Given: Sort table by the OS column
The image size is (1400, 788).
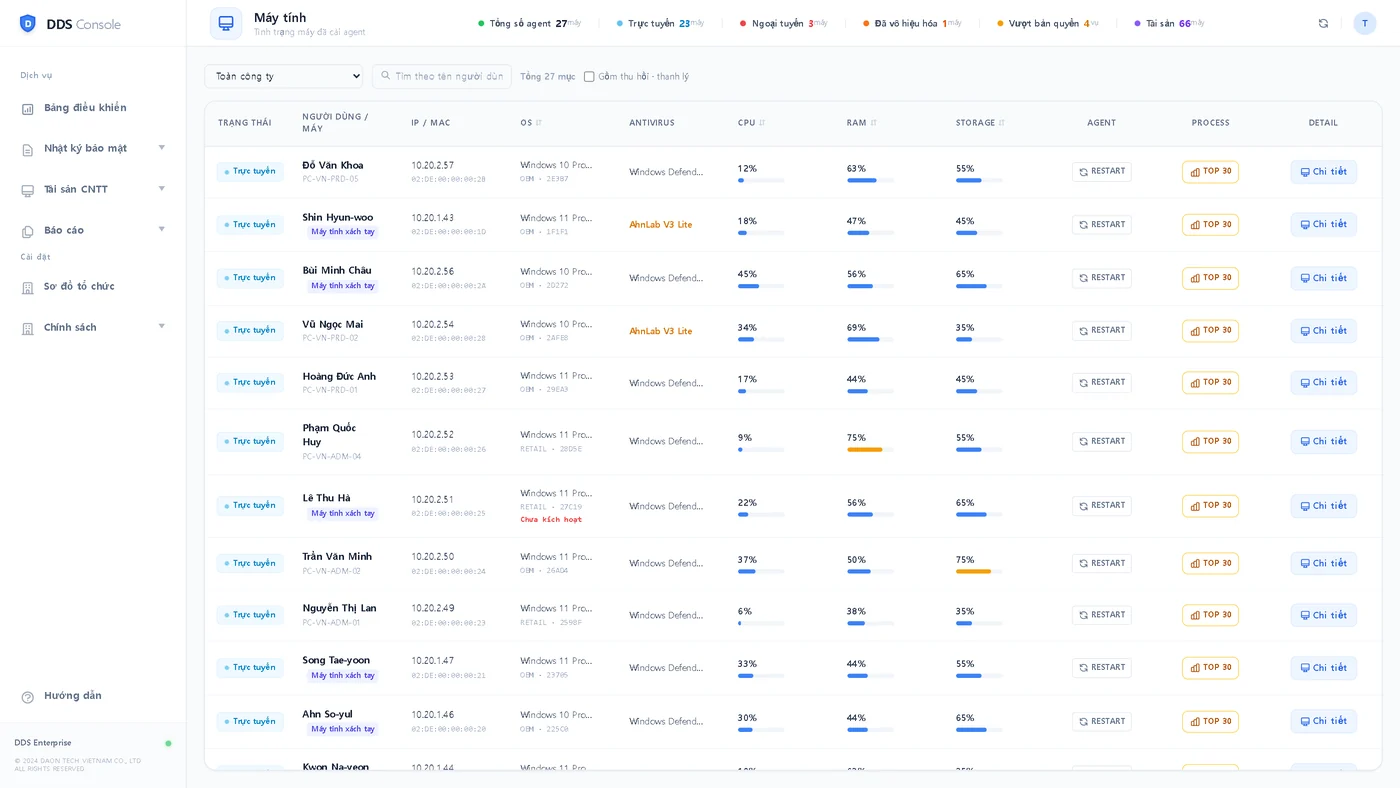Looking at the screenshot, I should 538,123.
